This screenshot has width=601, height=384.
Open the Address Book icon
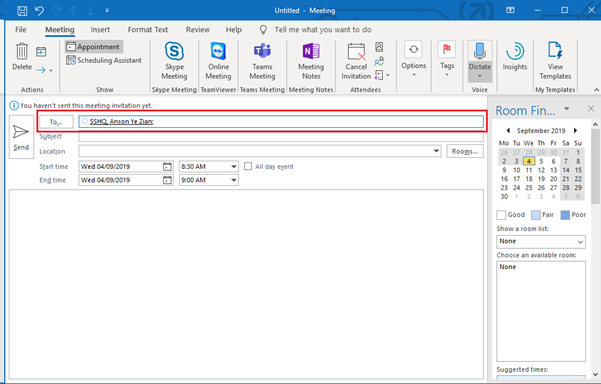pyautogui.click(x=379, y=47)
